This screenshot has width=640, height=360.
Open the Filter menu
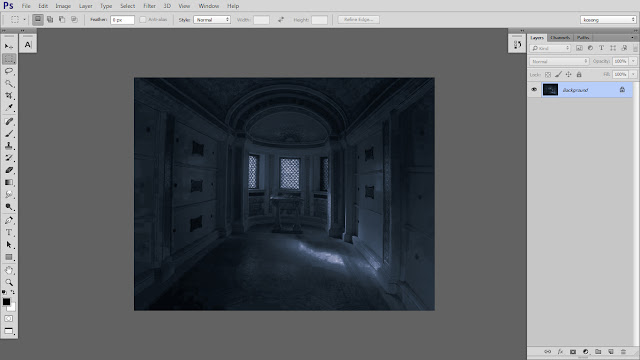149,6
